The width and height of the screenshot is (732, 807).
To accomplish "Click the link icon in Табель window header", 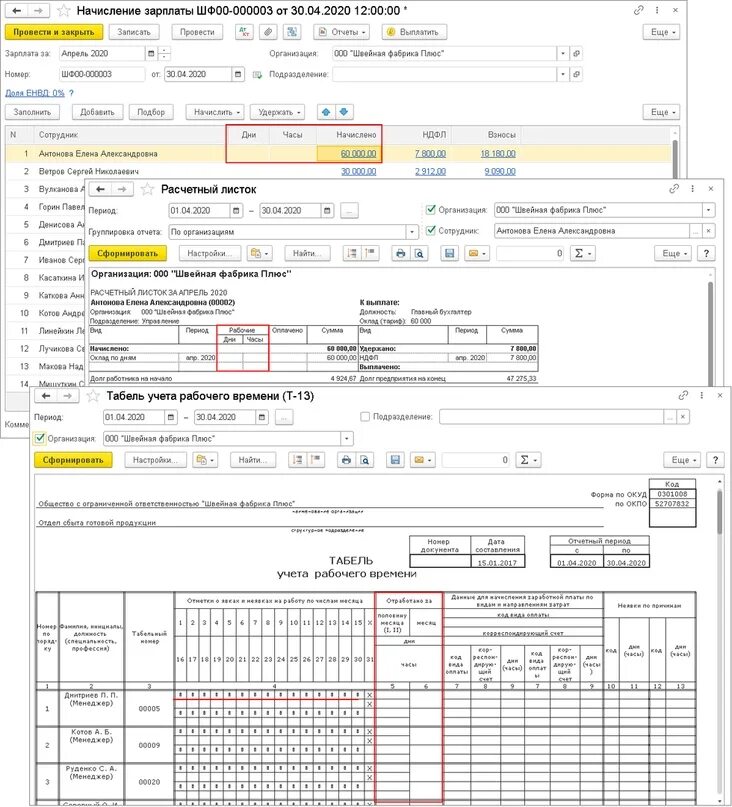I will pos(683,395).
